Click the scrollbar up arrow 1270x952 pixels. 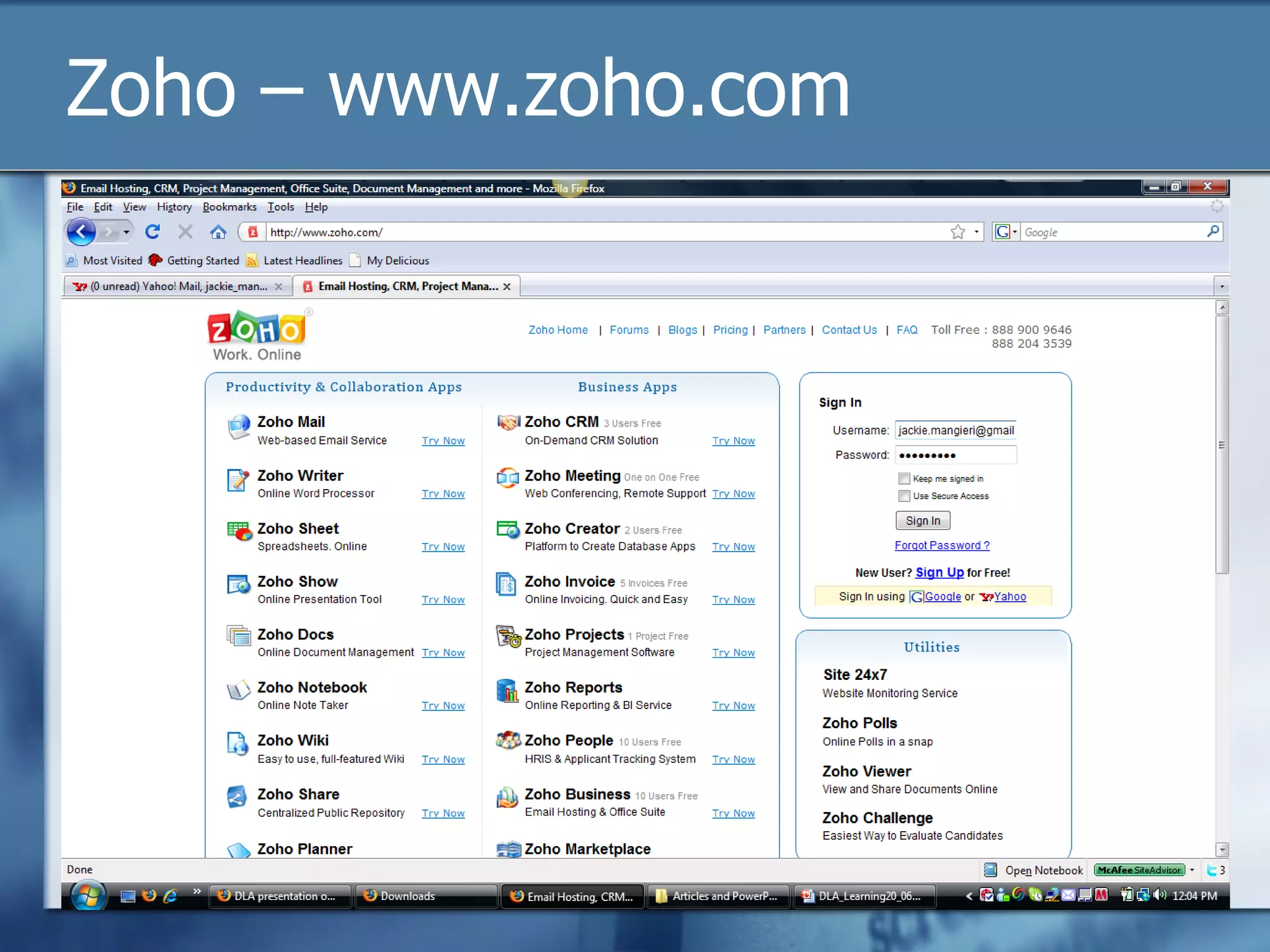tap(1222, 307)
